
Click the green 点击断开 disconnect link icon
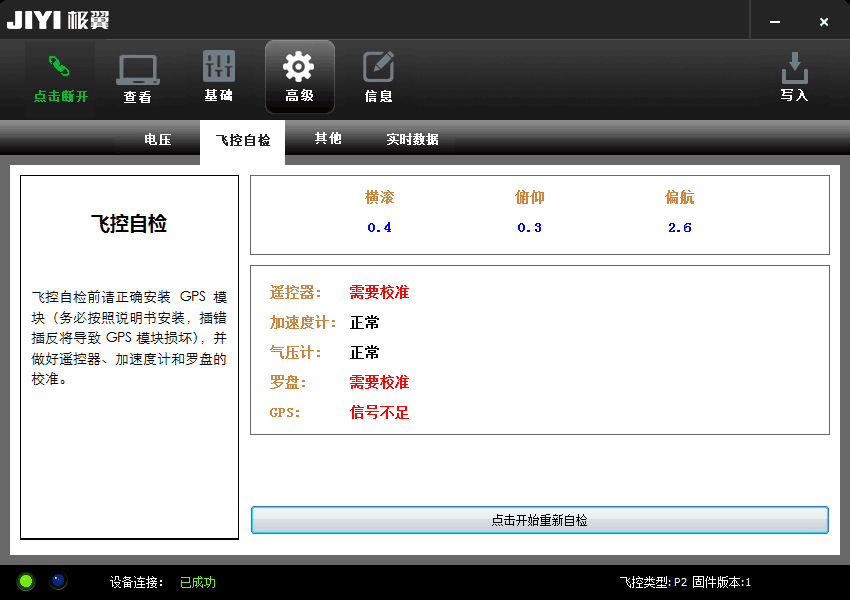60,67
